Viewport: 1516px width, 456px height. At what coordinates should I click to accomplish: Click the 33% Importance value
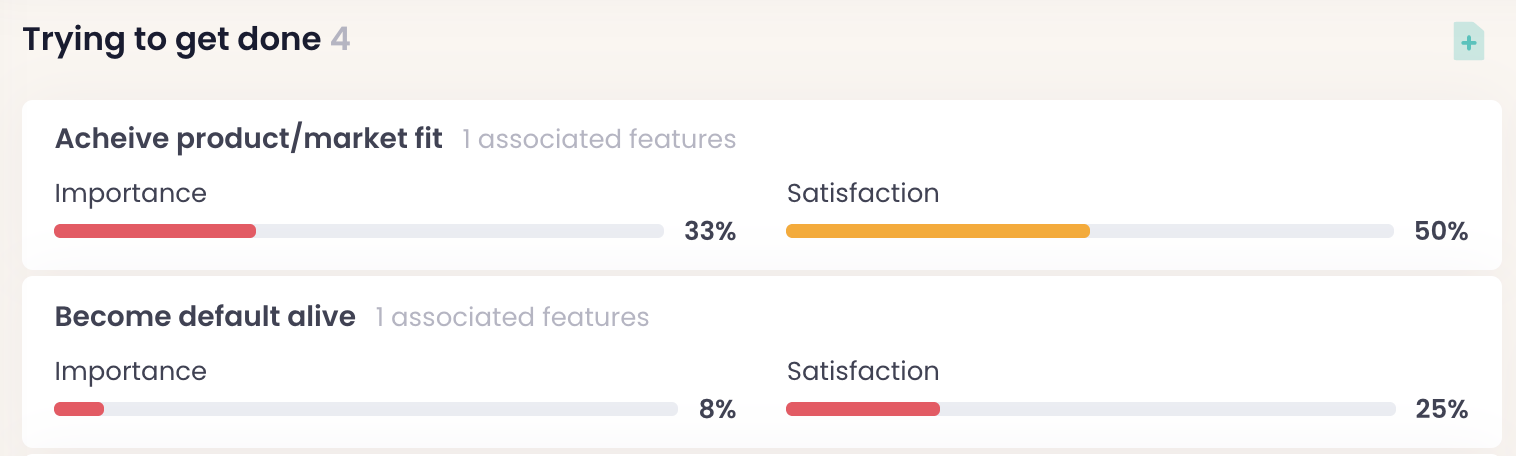pos(710,232)
